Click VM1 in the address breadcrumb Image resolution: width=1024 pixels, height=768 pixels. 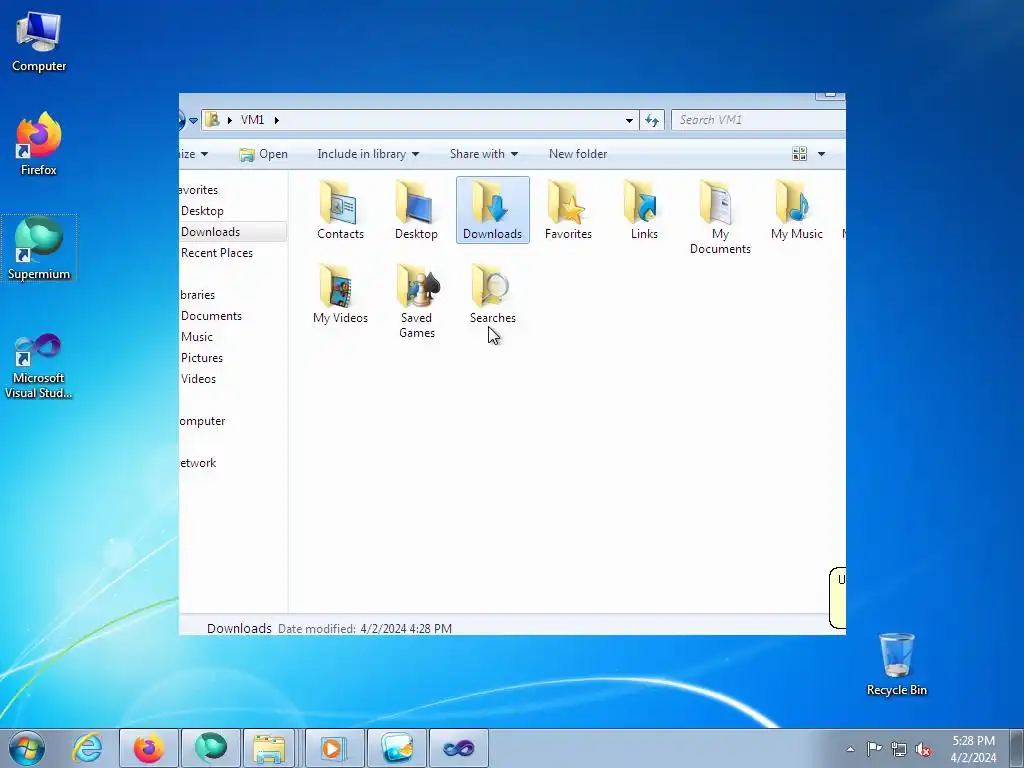(x=252, y=120)
